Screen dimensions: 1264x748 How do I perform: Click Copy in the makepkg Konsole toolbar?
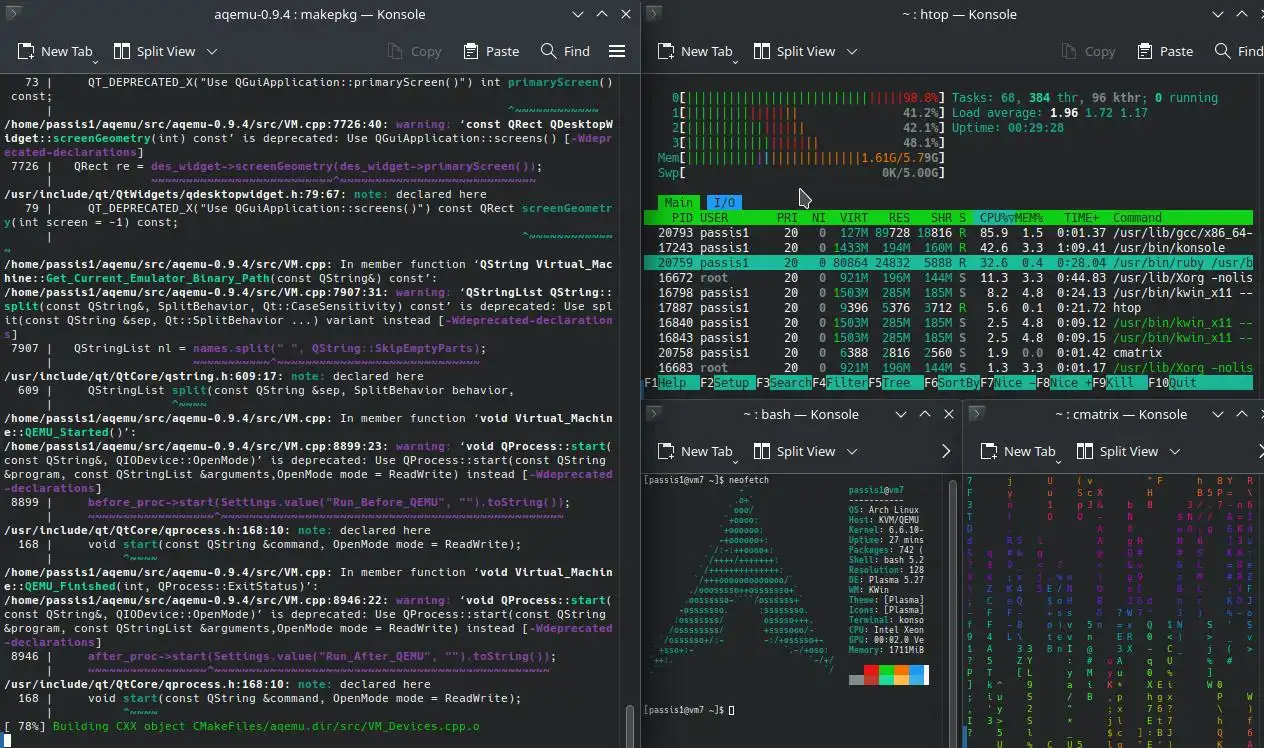[414, 51]
